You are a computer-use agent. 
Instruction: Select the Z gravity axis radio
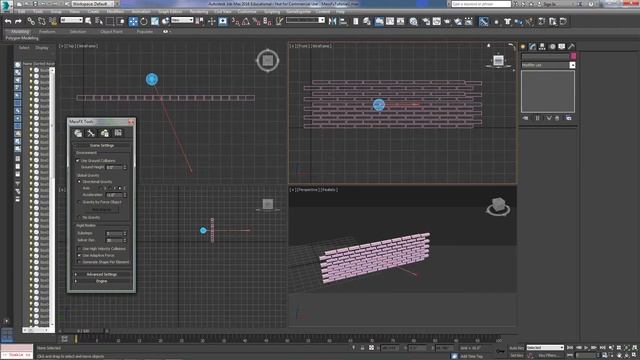coord(120,188)
